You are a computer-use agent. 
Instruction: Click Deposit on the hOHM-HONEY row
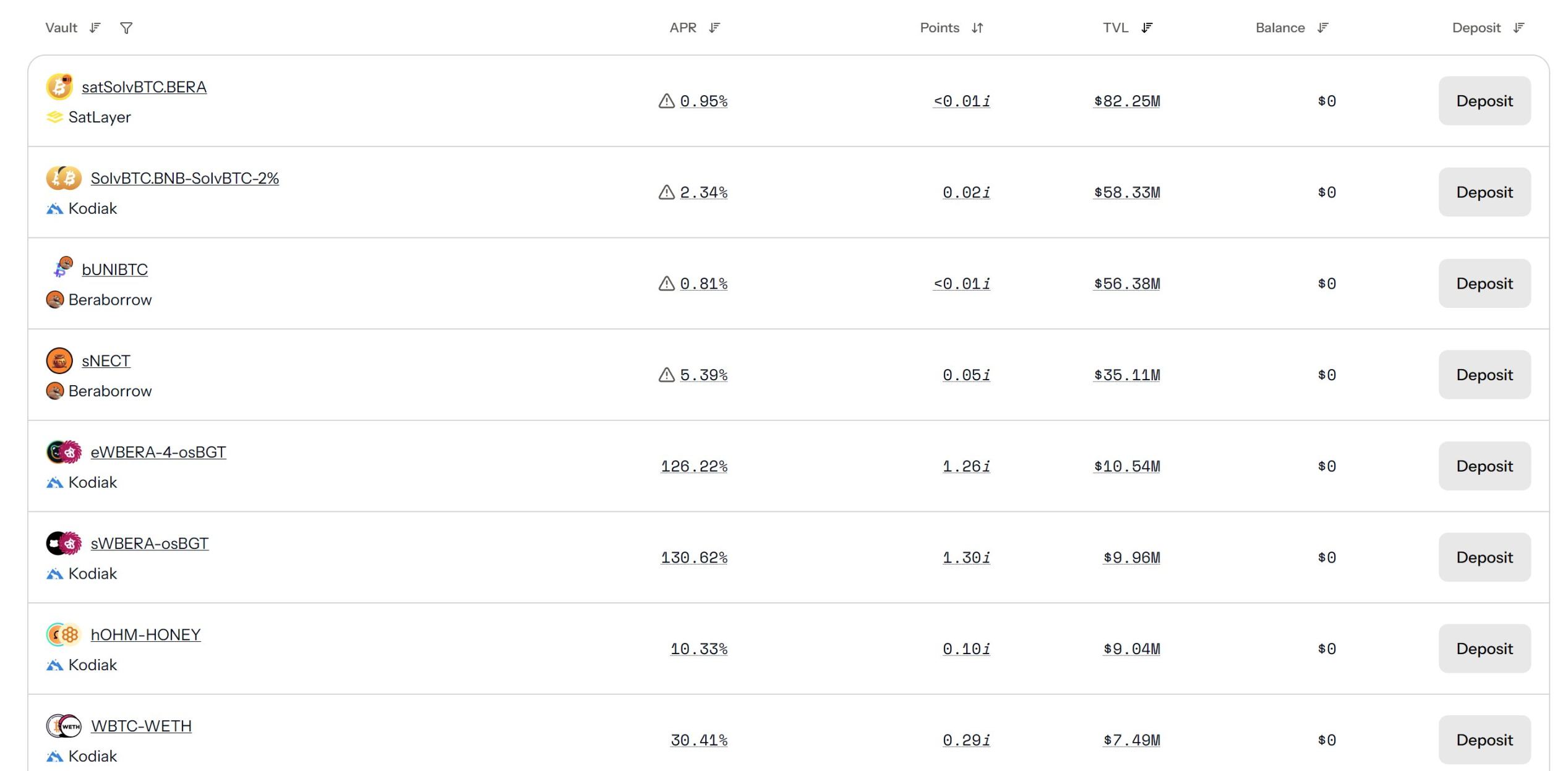tap(1484, 649)
